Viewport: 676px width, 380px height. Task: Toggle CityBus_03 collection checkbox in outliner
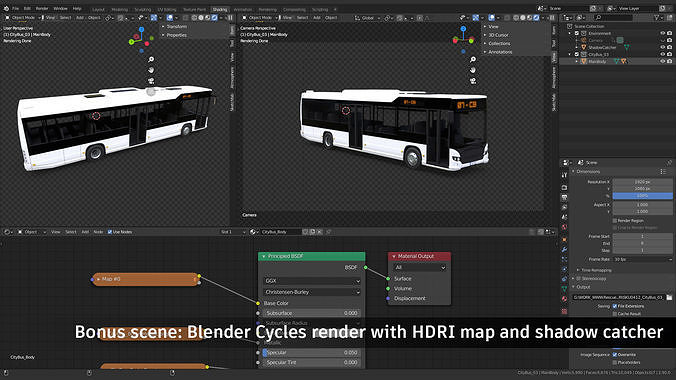pyautogui.click(x=577, y=54)
